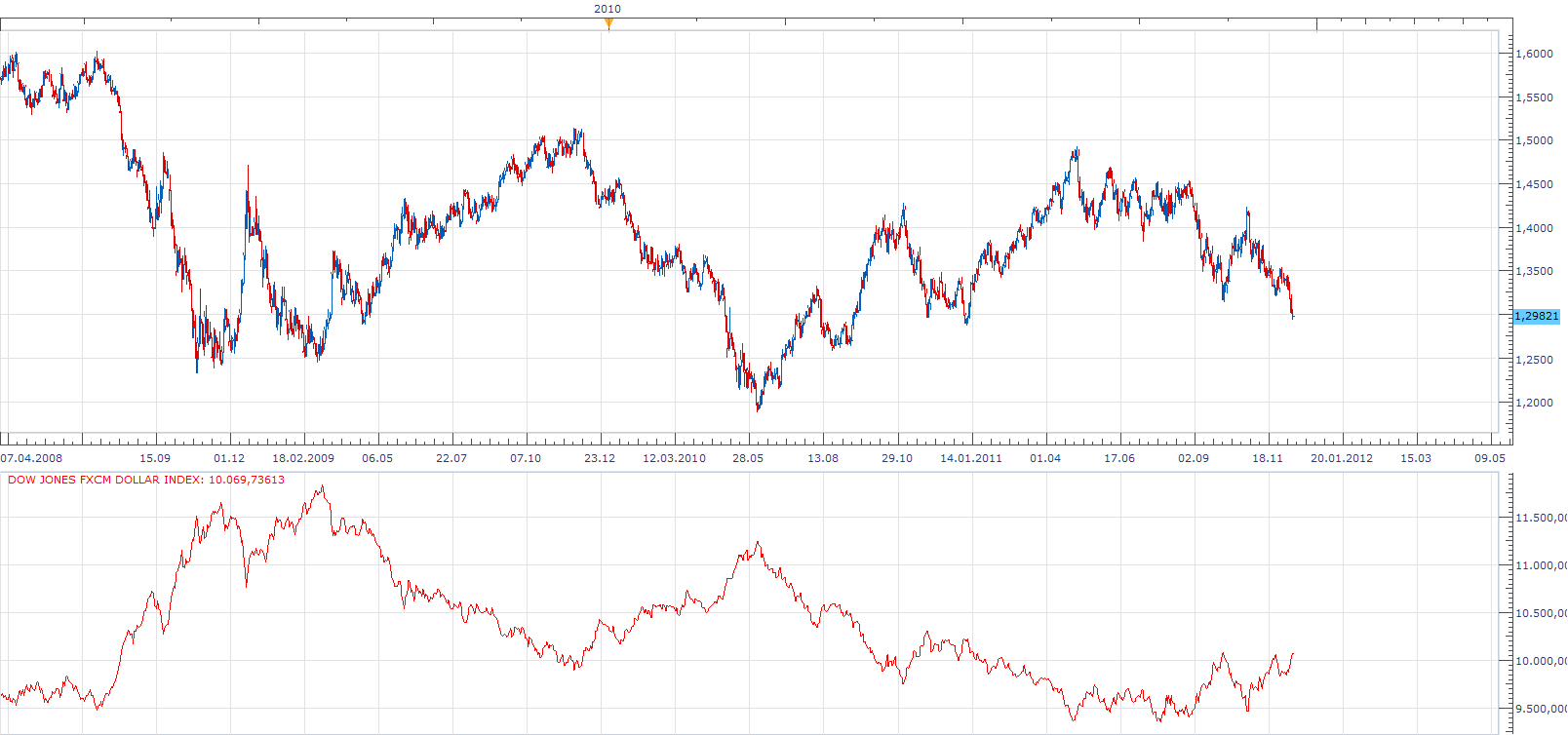This screenshot has height=735, width=1568.
Task: Click the 1,5000 price level on the axis
Action: [x=1535, y=140]
